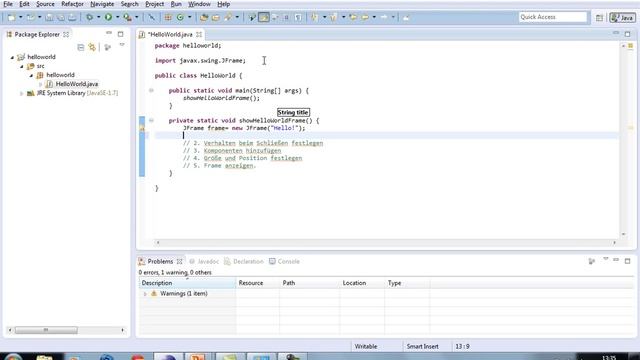Viewport: 640px width, 360px height.
Task: Open the Package Explorer view menu triangle
Action: tap(122, 45)
